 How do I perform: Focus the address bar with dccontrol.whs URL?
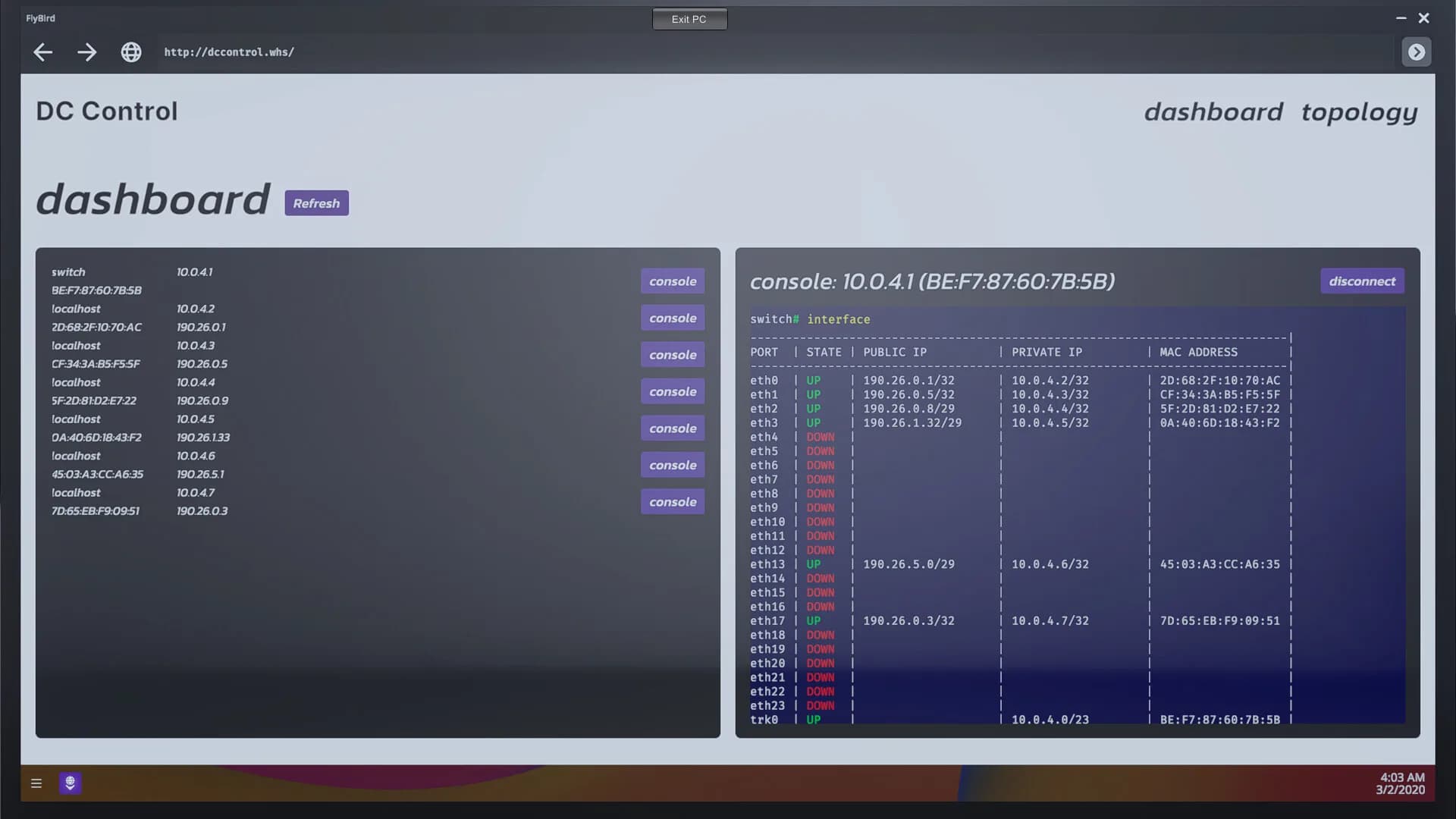tap(773, 52)
